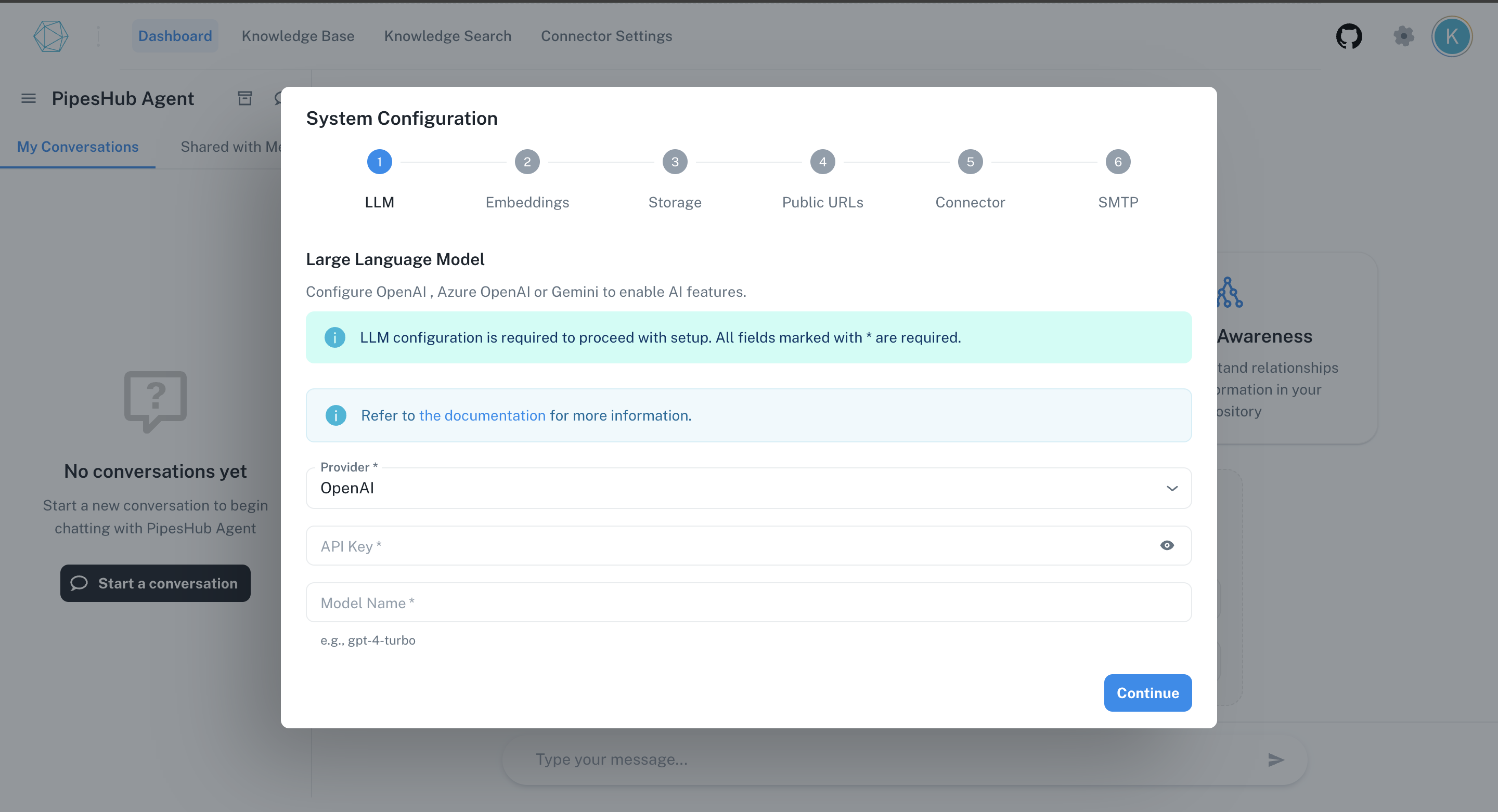Click the K profile avatar

(x=1452, y=36)
